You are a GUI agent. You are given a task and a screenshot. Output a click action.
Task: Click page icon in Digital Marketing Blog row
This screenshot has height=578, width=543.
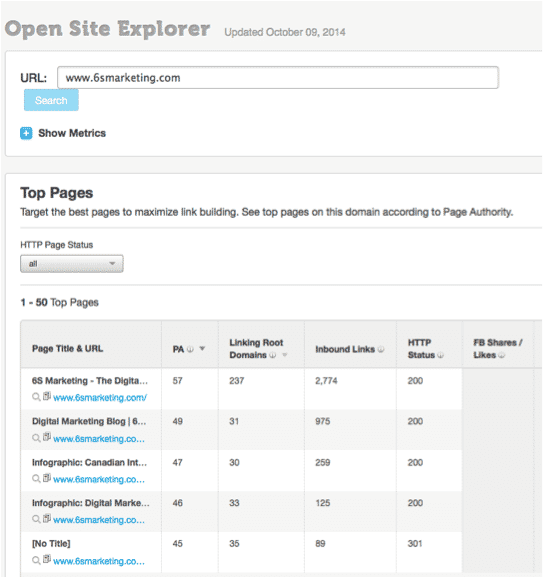pyautogui.click(x=47, y=437)
